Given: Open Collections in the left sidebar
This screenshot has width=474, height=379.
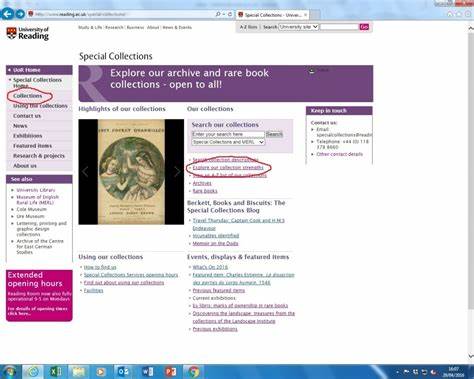Looking at the screenshot, I should (x=28, y=96).
